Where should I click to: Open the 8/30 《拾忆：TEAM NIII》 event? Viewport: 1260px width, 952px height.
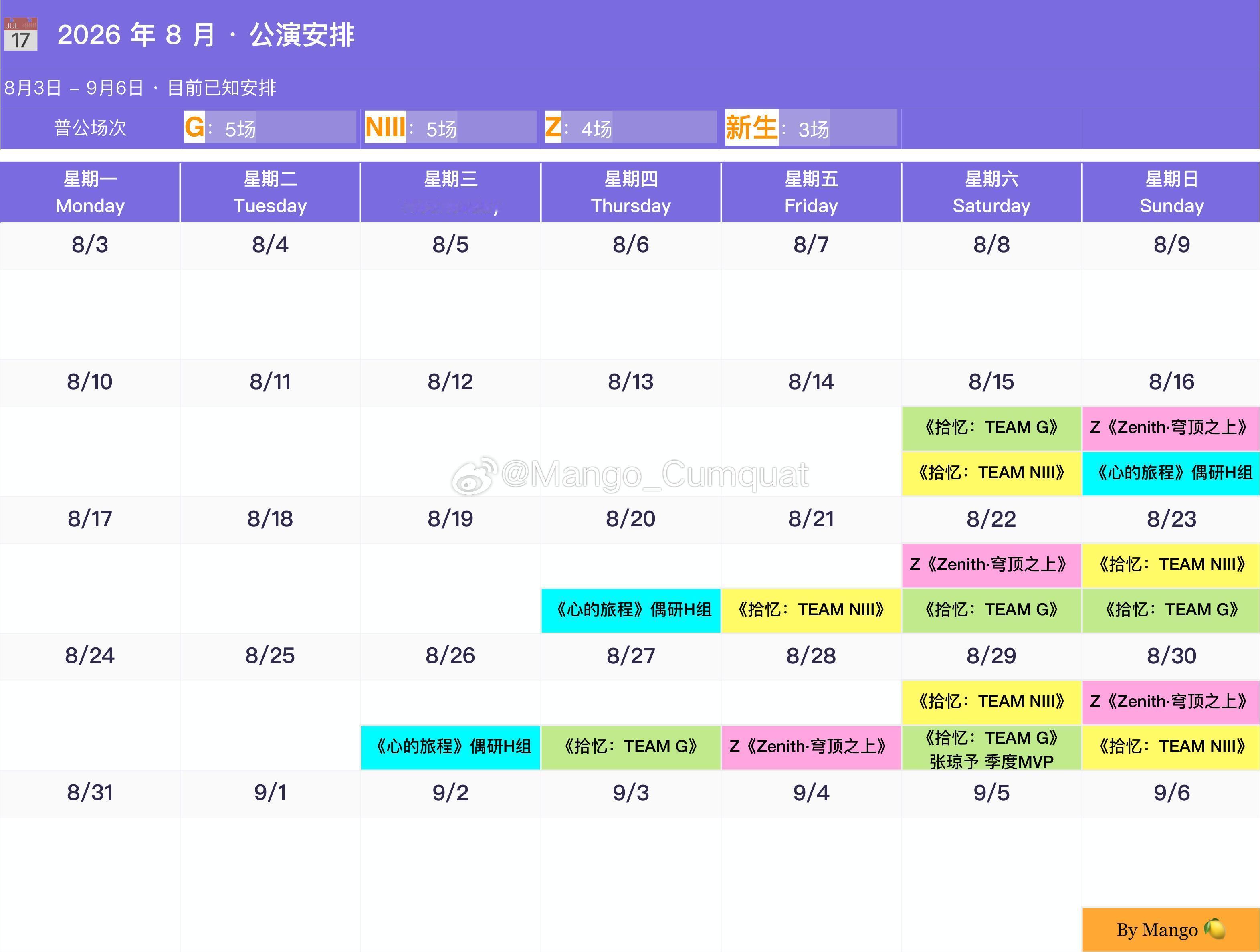[1171, 747]
